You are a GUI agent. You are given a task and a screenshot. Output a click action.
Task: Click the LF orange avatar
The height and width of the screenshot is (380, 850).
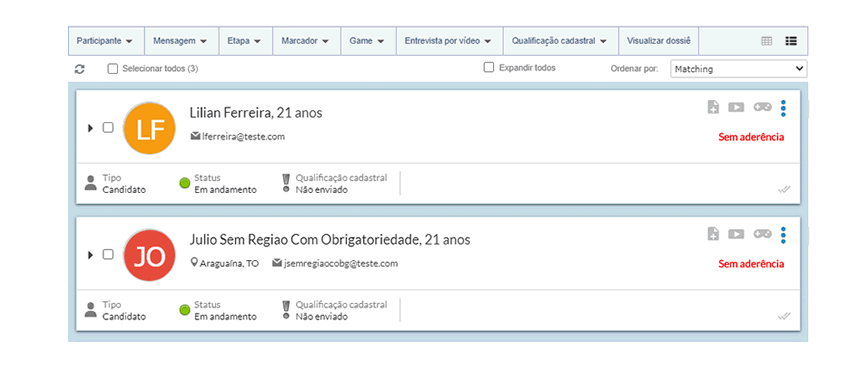point(150,129)
